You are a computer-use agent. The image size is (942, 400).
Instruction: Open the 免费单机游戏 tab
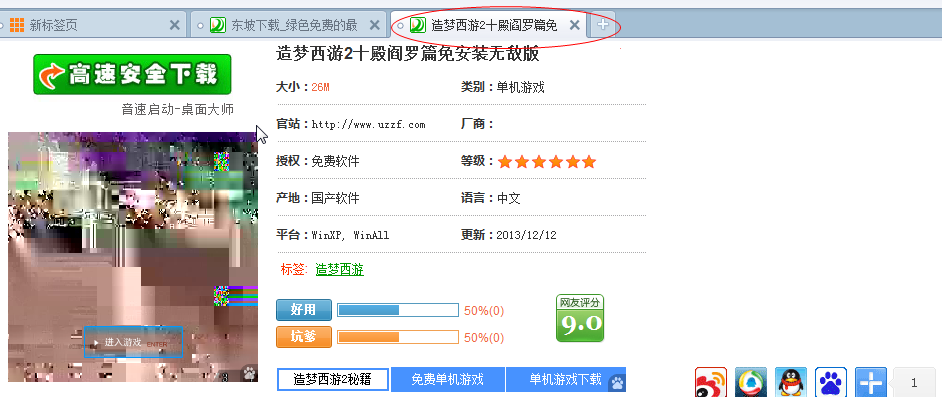pyautogui.click(x=448, y=380)
